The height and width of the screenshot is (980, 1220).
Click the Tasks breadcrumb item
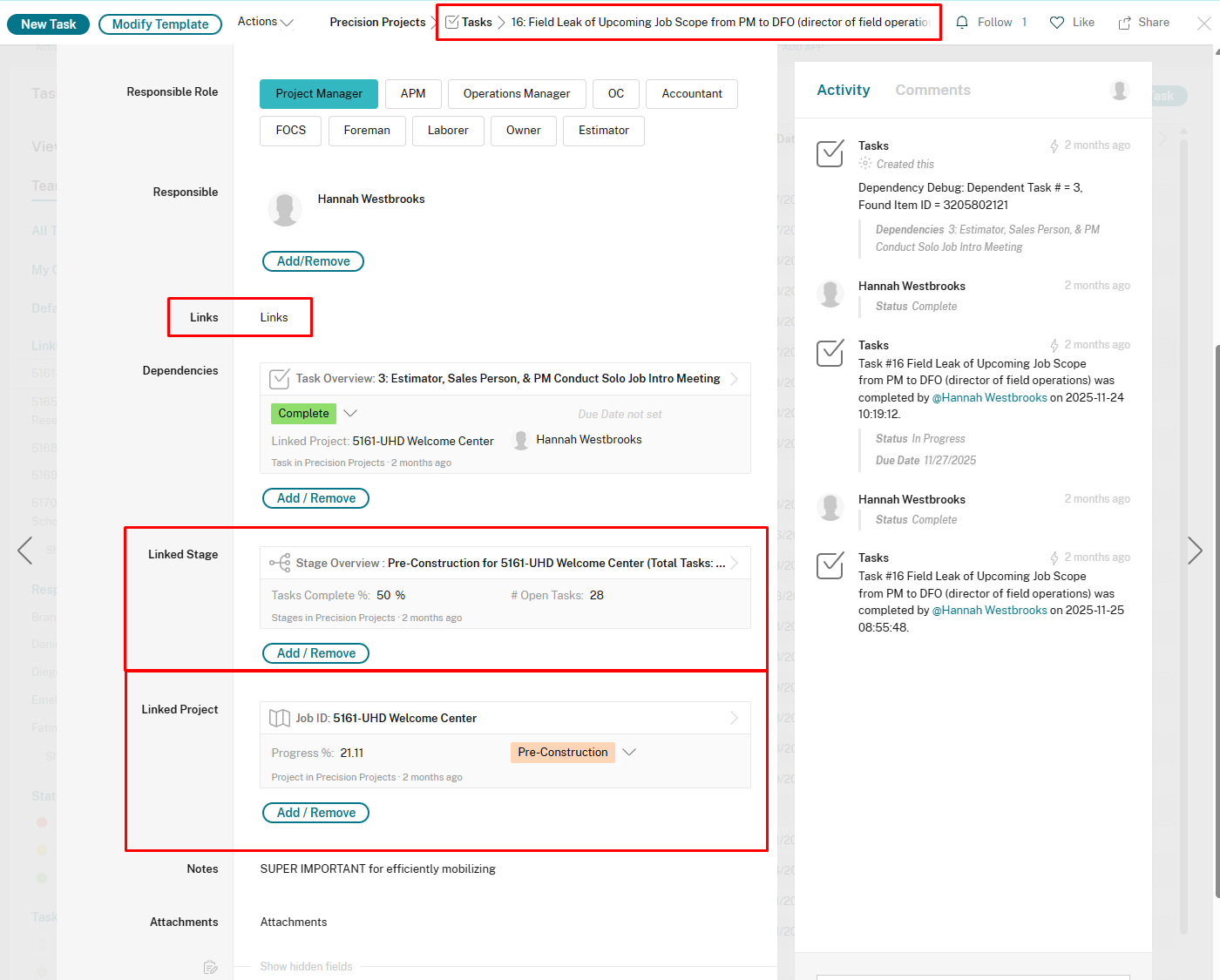click(478, 22)
